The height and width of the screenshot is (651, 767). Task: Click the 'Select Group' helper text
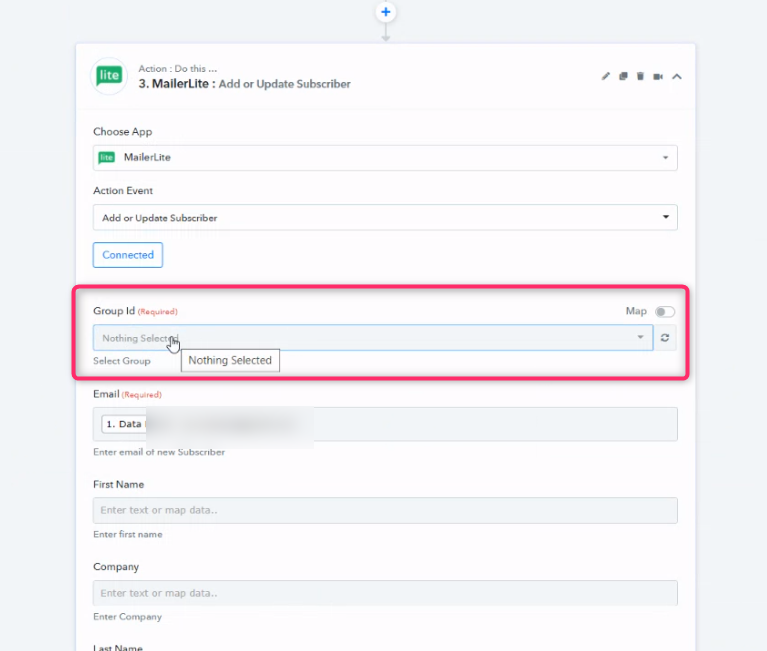pos(122,361)
